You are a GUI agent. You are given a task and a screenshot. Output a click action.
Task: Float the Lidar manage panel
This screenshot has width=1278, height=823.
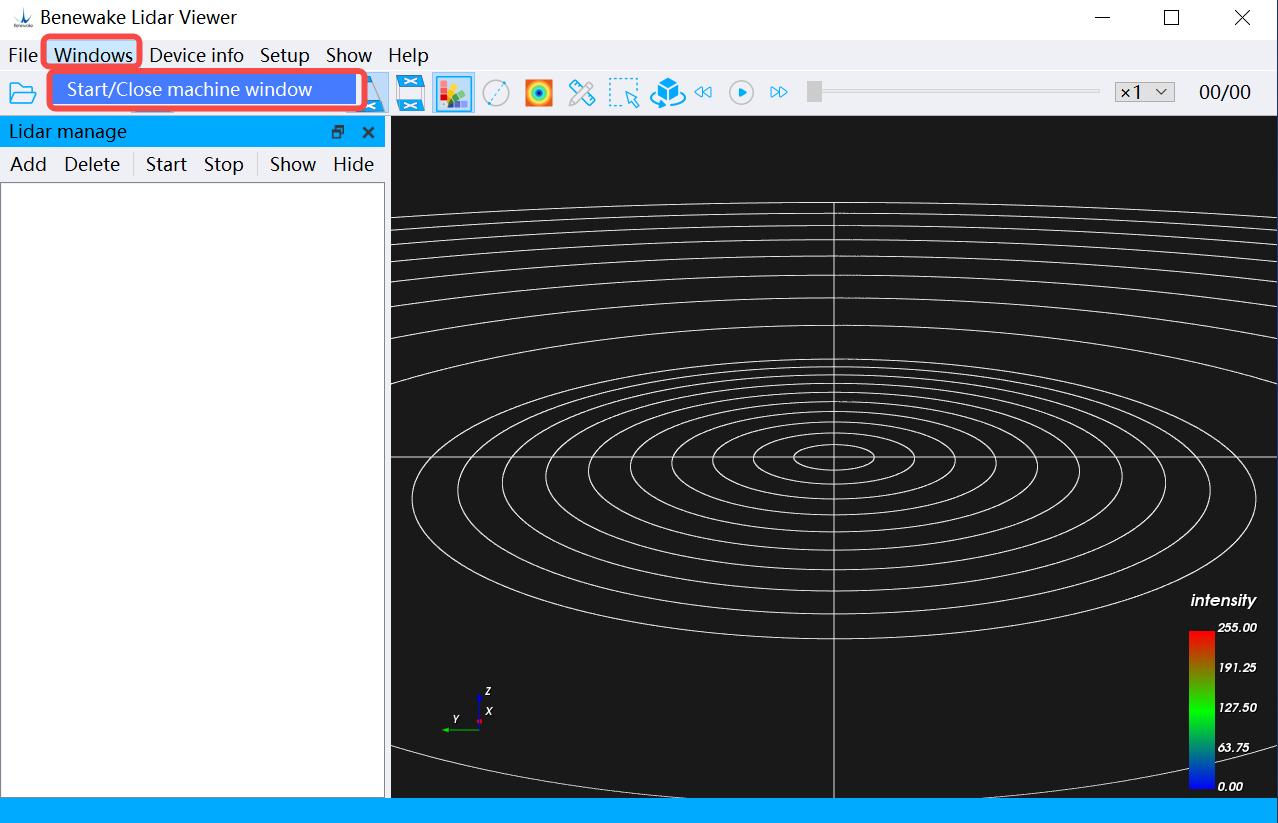click(338, 132)
